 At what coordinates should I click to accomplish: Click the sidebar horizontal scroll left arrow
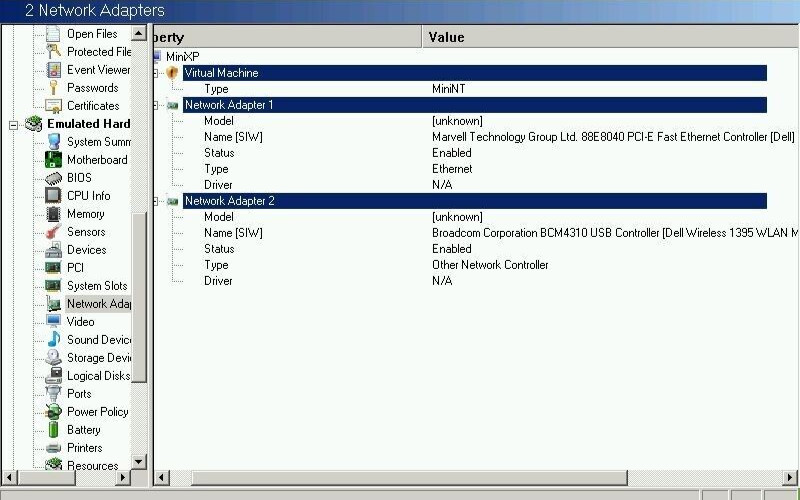pyautogui.click(x=9, y=478)
